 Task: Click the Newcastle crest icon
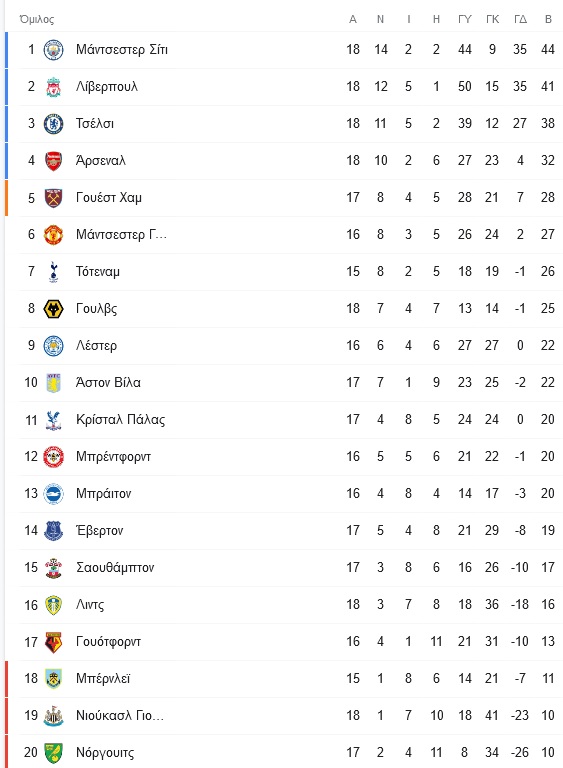coord(53,716)
